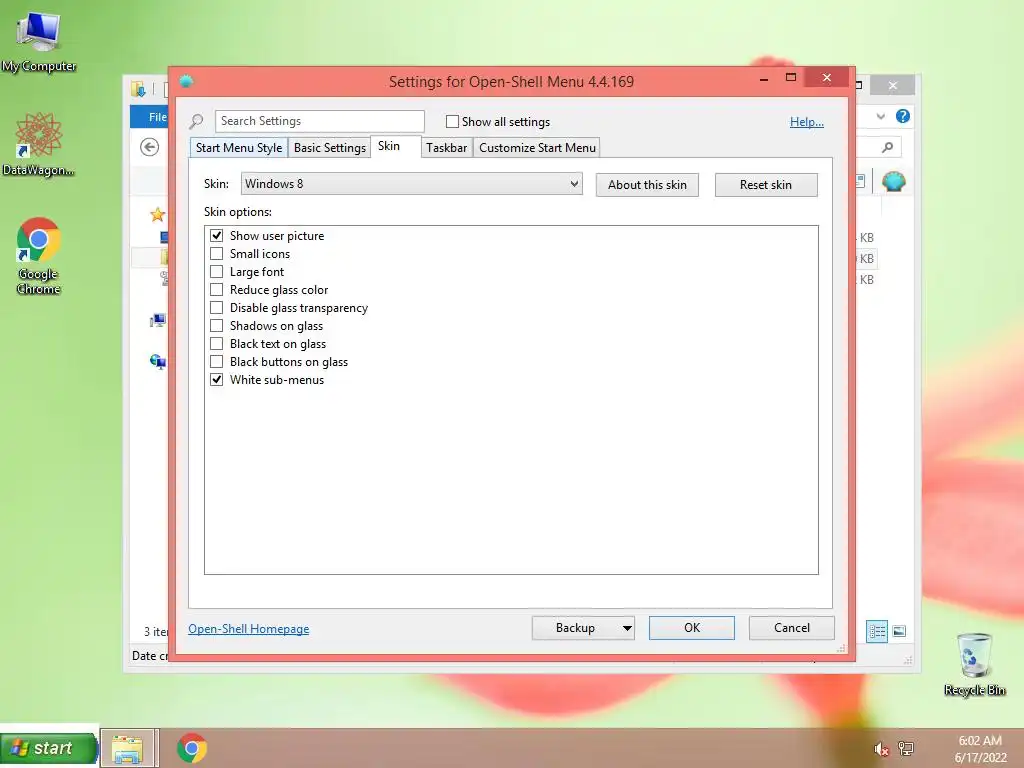Switch Explorer to details view icon
1024x768 pixels.
click(876, 631)
